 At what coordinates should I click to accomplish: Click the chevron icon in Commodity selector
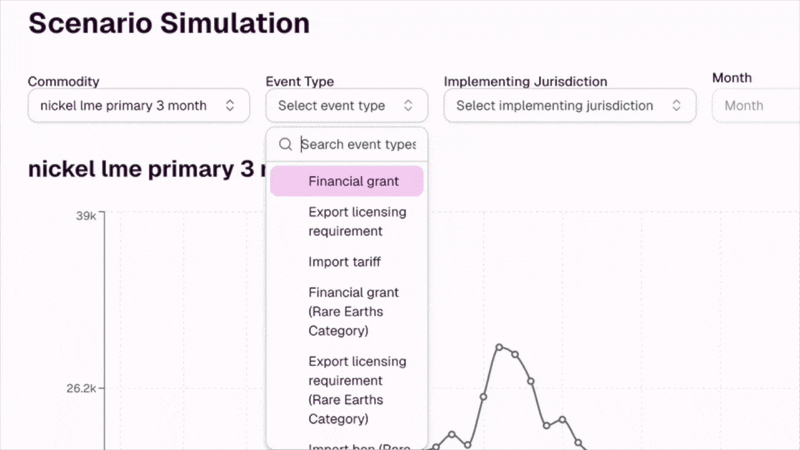point(230,105)
